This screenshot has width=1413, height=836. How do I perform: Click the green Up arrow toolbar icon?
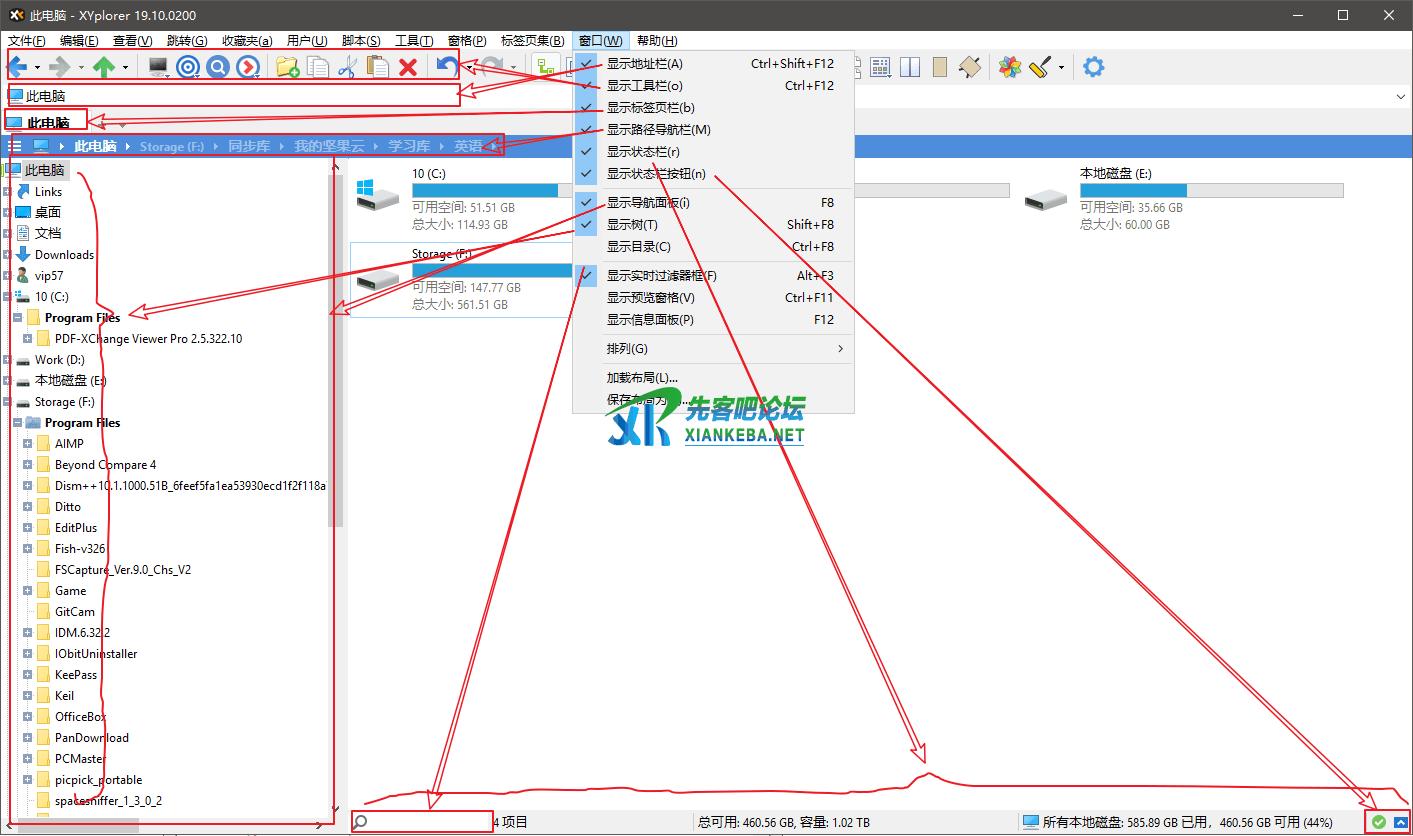pyautogui.click(x=103, y=67)
